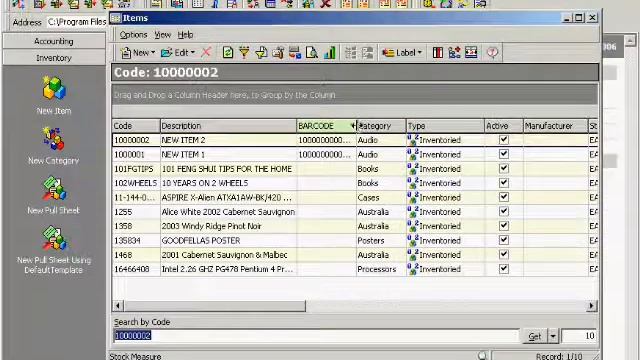The width and height of the screenshot is (640, 360).
Task: Click the blue tree-with-star icon
Action: point(454,52)
